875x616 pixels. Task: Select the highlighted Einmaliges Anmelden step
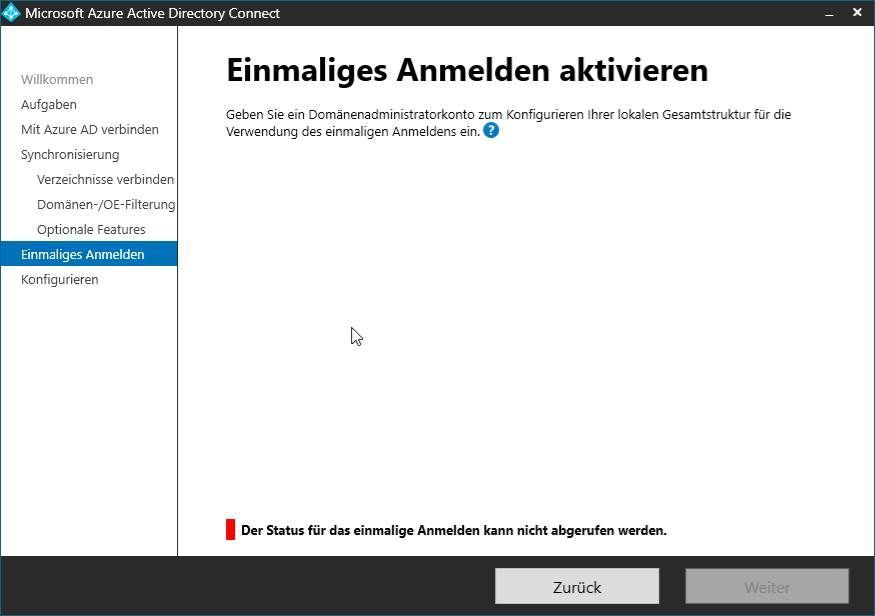[89, 254]
